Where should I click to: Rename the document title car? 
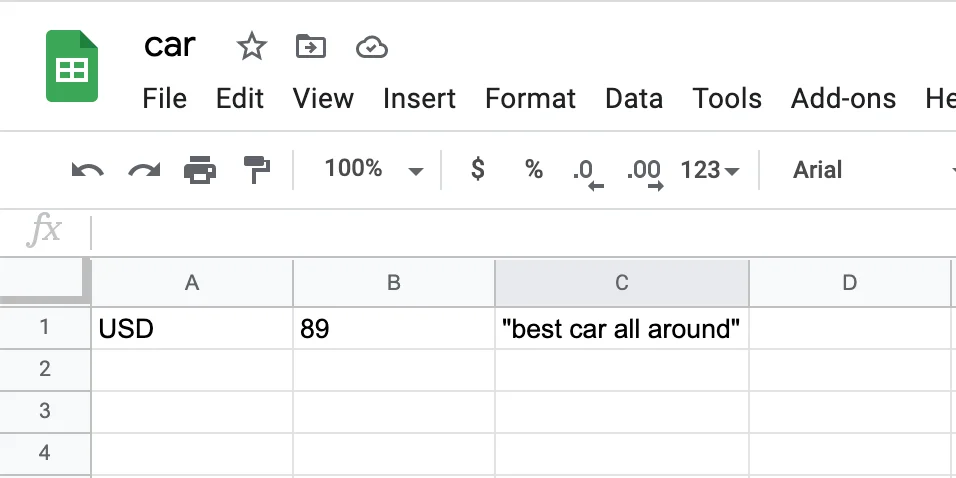[x=170, y=45]
